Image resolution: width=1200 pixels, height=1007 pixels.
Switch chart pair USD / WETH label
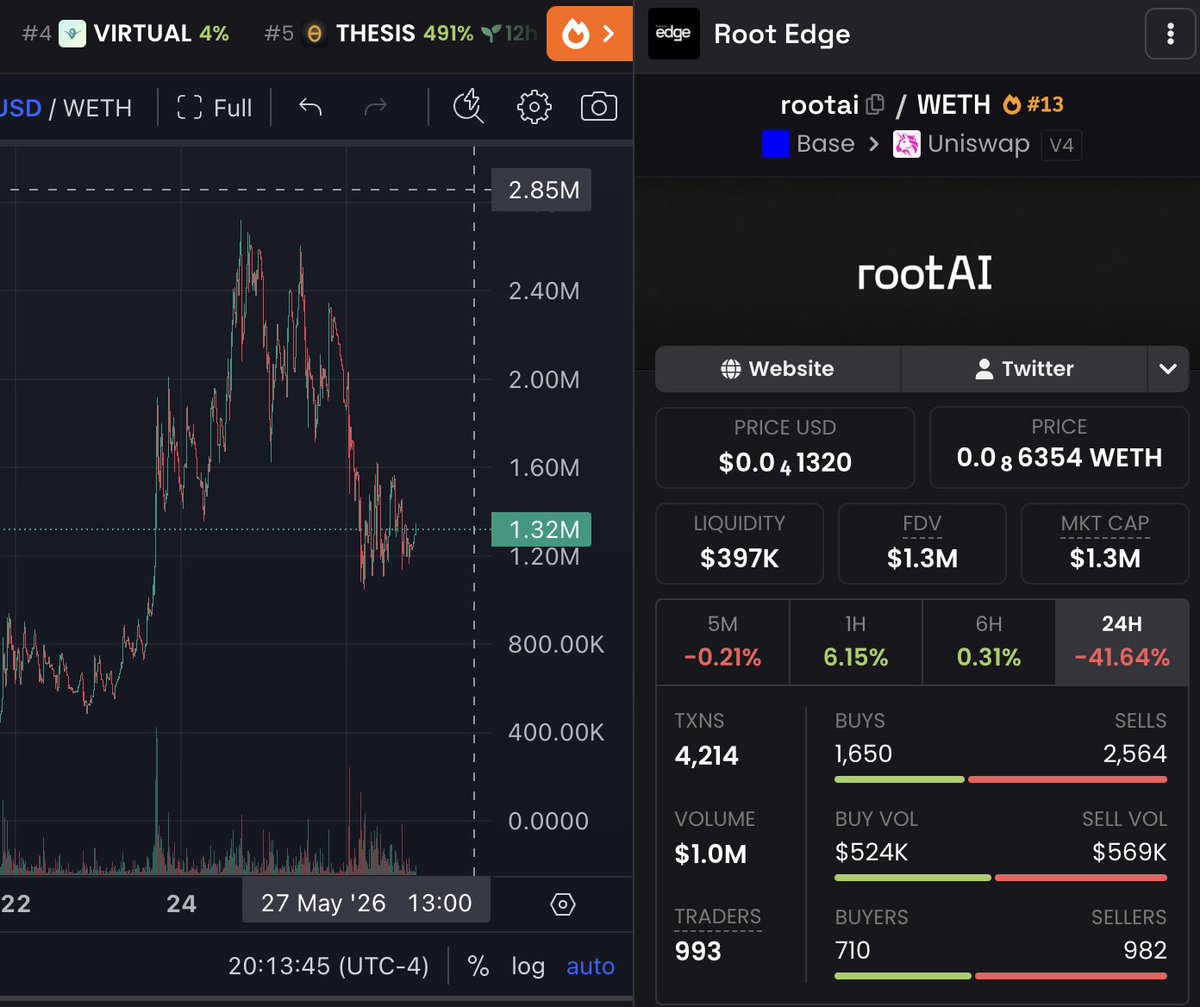point(66,107)
